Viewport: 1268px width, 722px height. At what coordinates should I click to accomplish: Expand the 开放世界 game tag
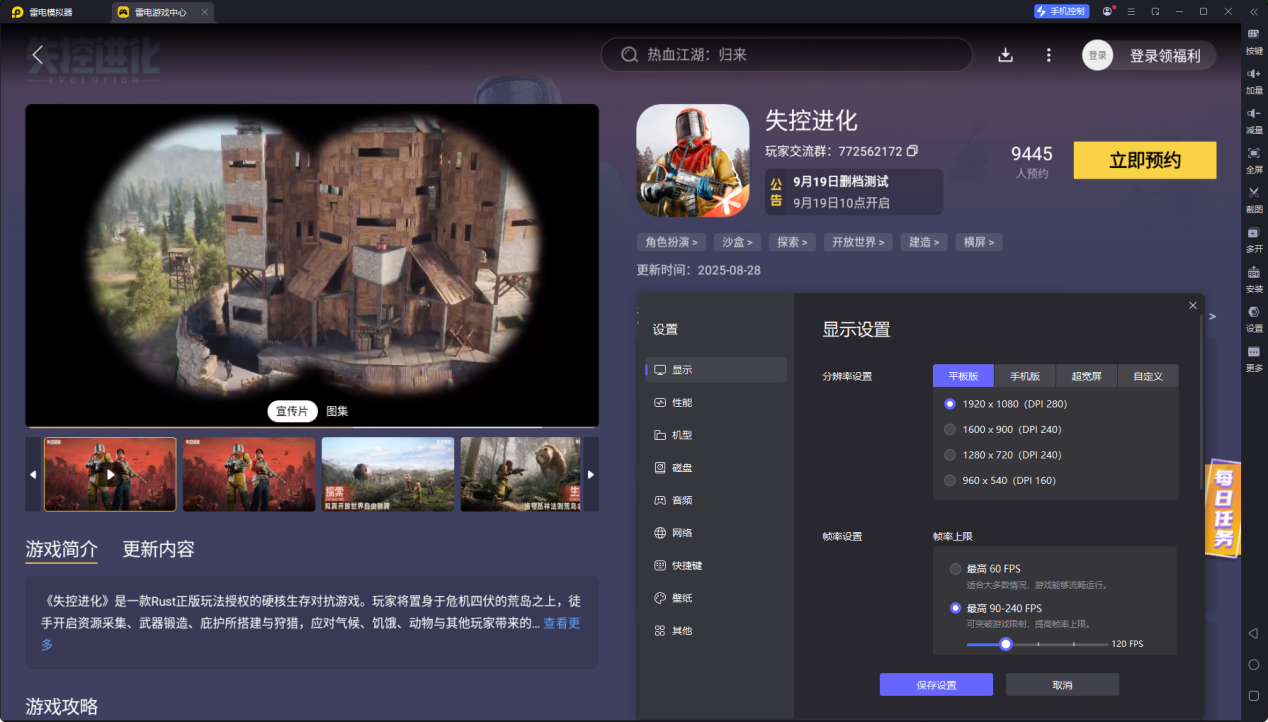coord(857,241)
